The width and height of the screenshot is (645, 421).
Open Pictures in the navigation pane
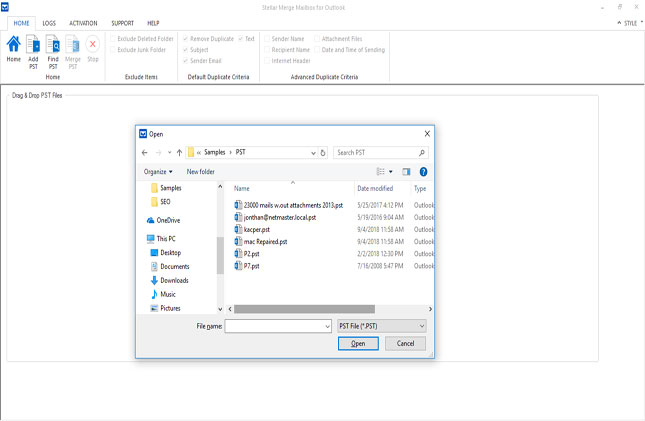click(165, 308)
